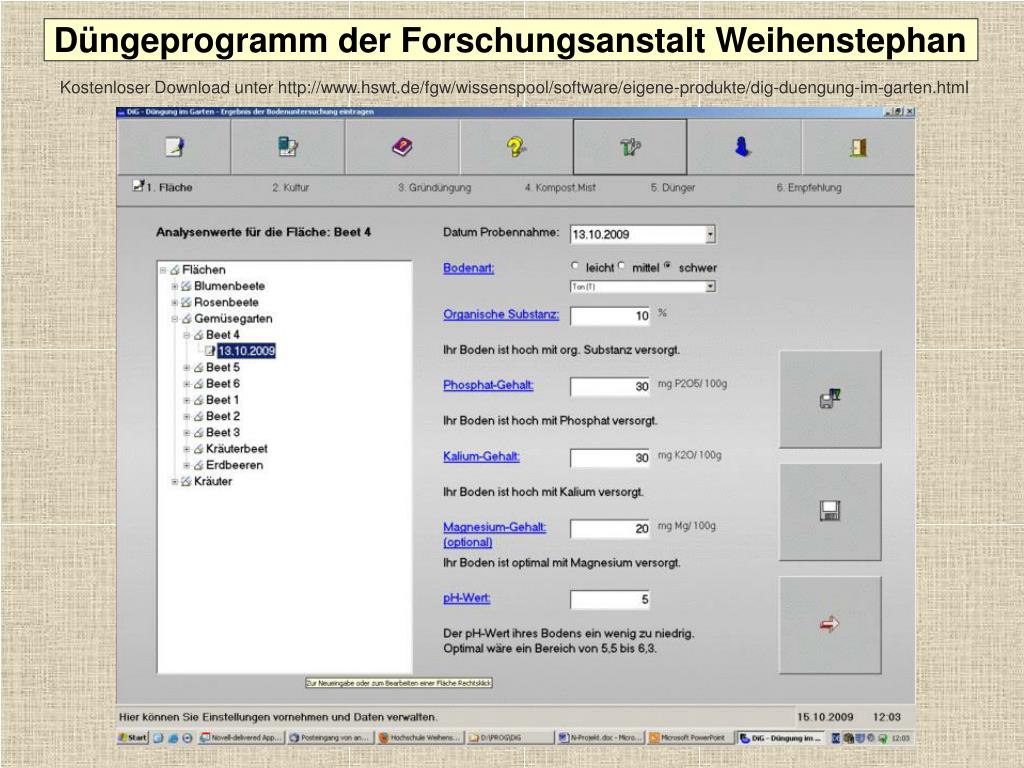The image size is (1024, 768).
Task: Collapse the Beet 4 tree node
Action: 186,335
